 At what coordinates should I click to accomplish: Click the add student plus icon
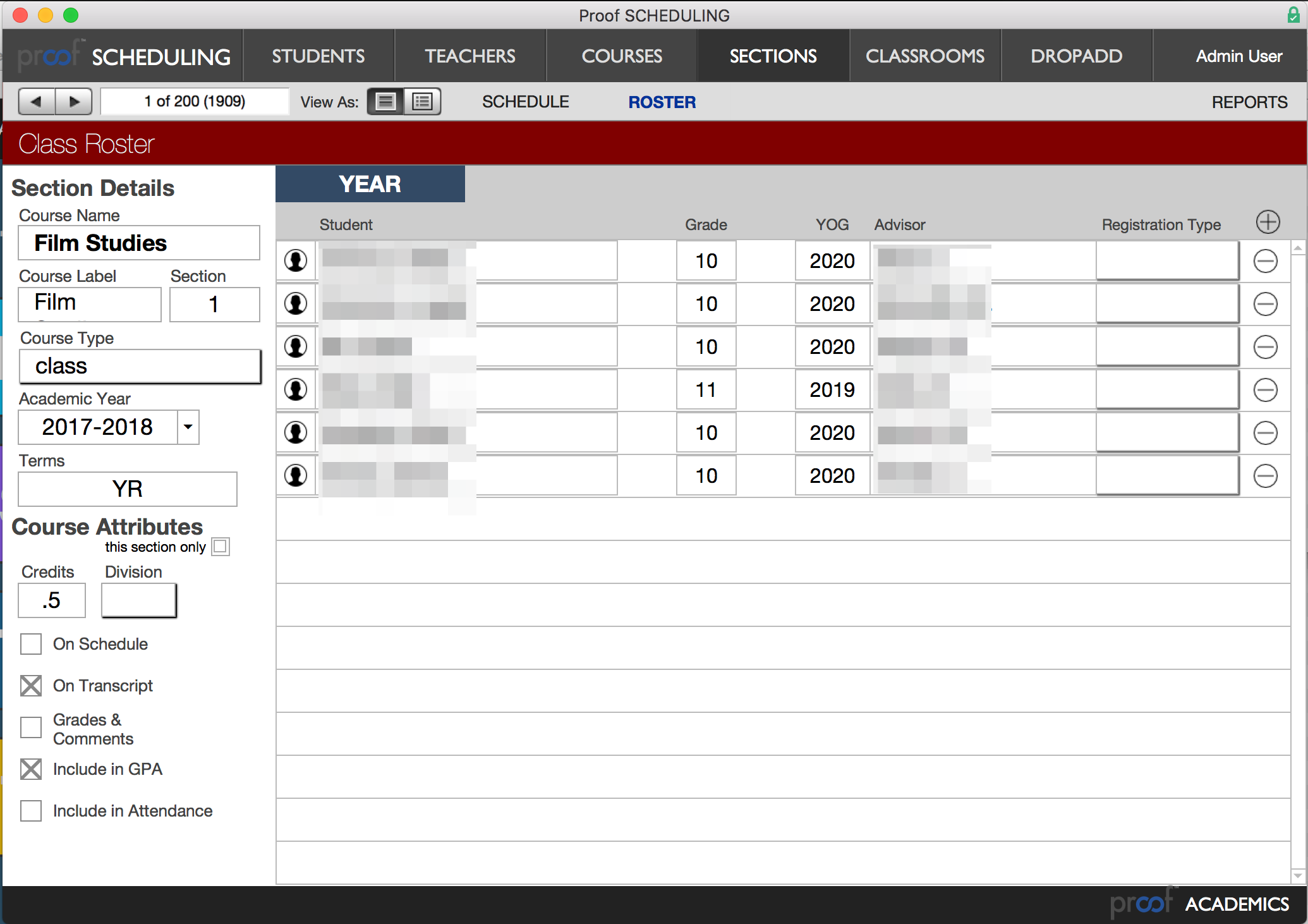click(x=1268, y=222)
